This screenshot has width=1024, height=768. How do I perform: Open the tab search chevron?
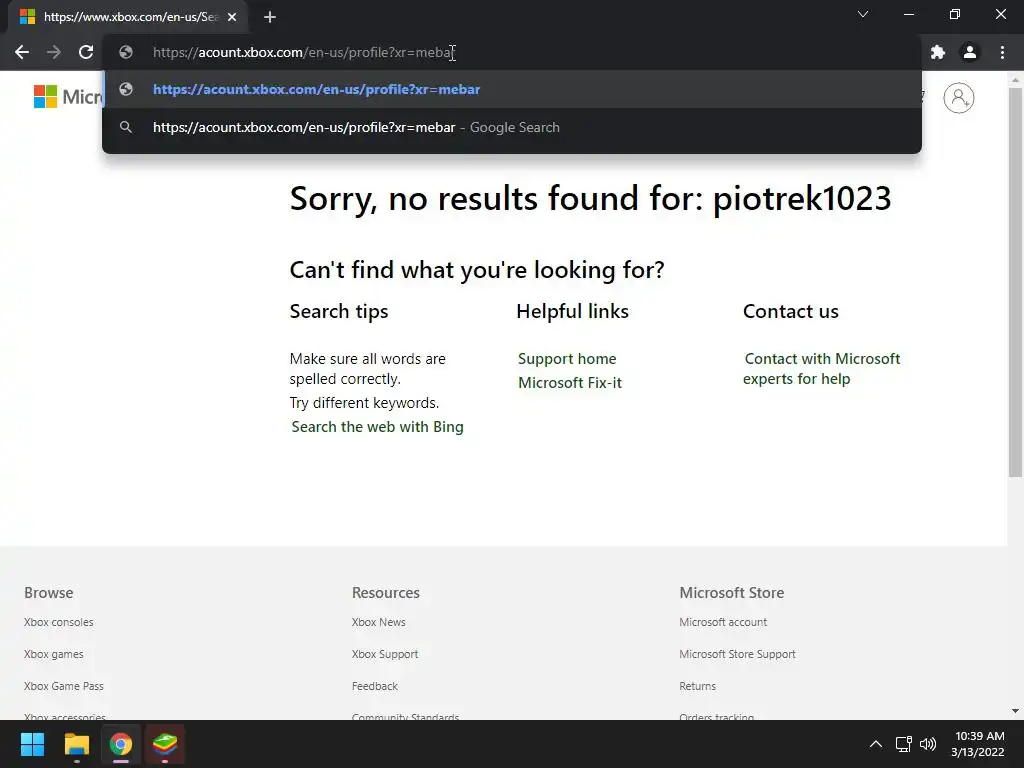(863, 14)
